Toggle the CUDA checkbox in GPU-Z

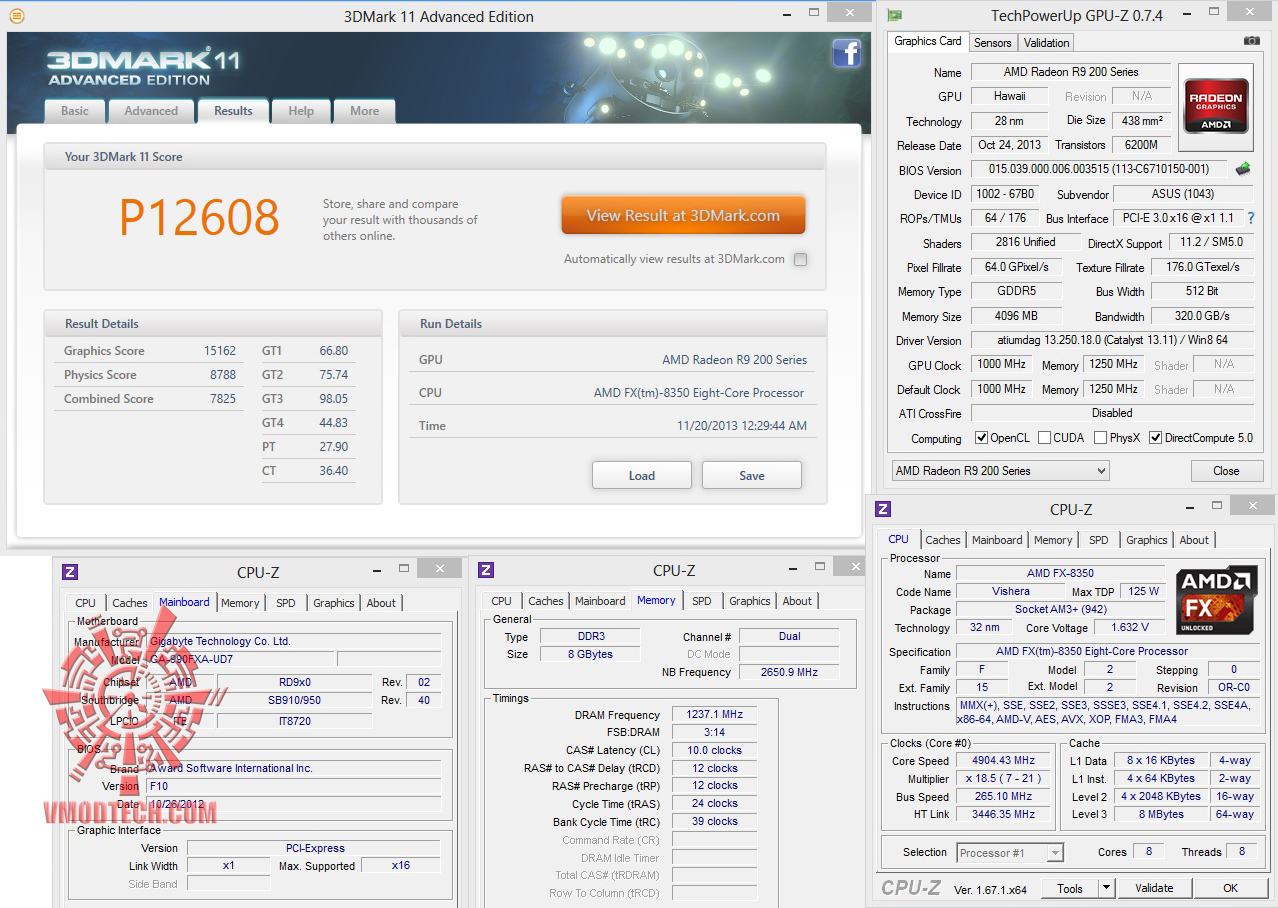(x=1044, y=438)
